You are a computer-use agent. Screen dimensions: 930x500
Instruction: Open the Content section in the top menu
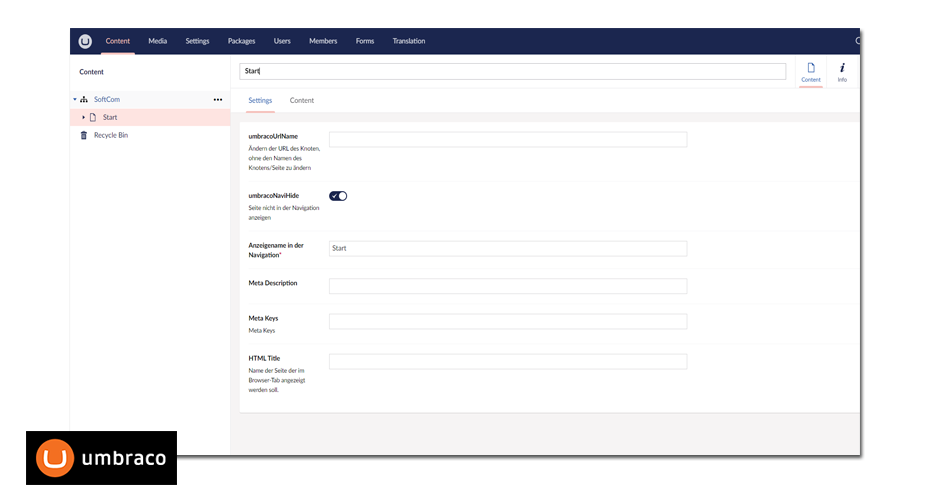click(x=117, y=41)
